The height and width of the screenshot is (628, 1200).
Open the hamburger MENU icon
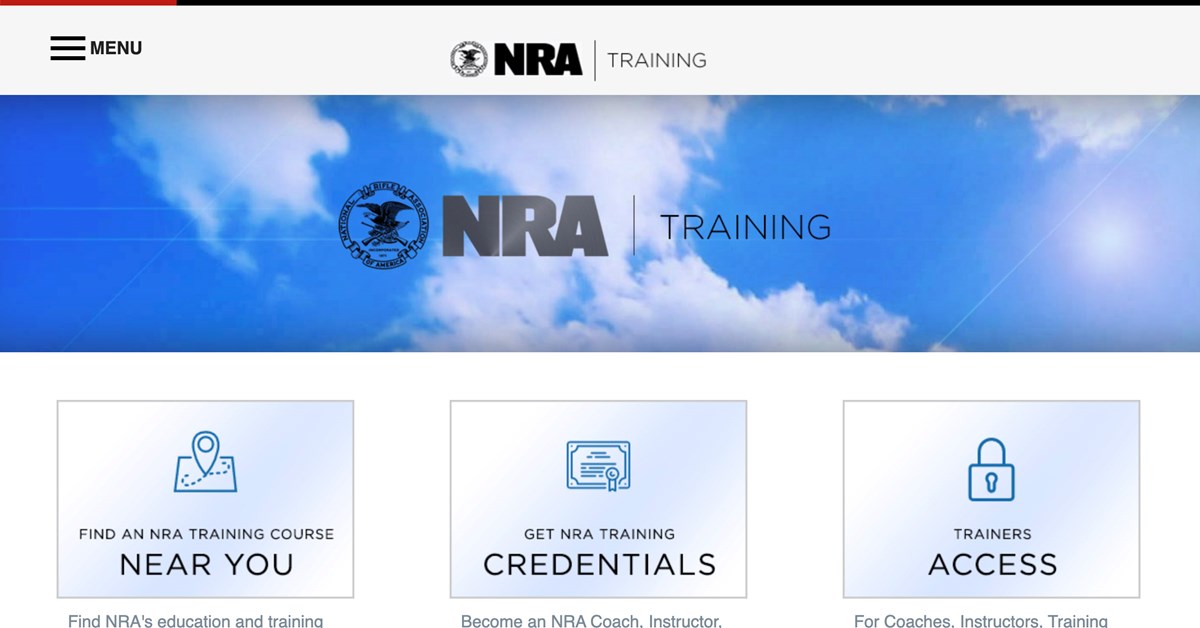pos(67,48)
